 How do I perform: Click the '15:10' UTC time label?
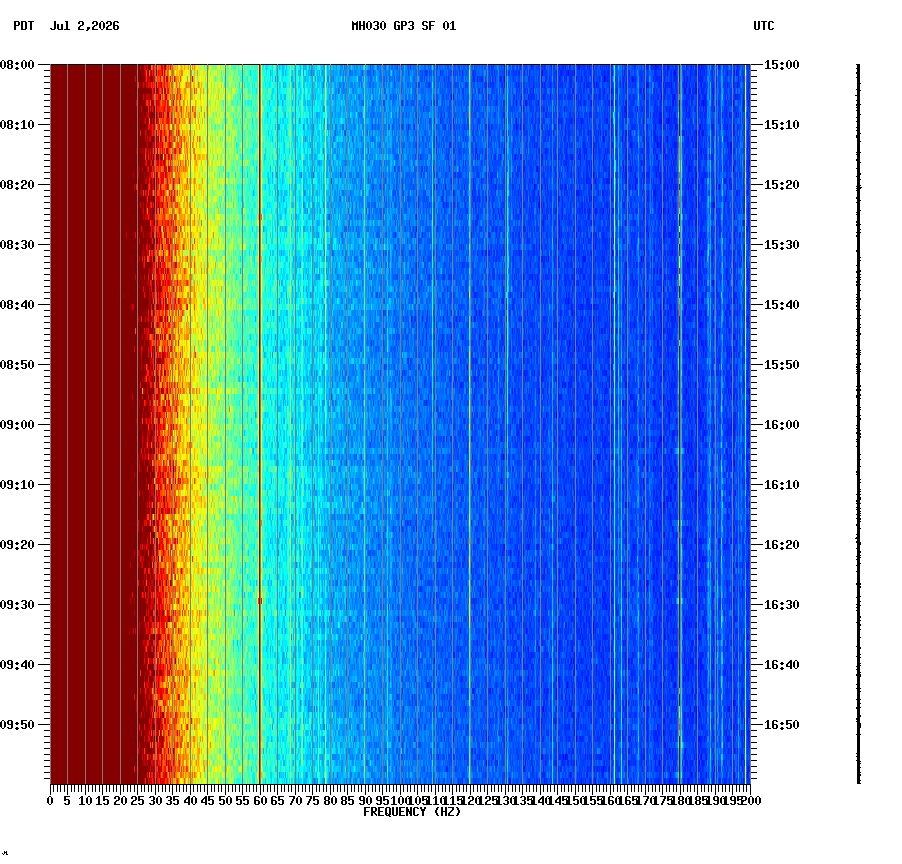tap(782, 125)
